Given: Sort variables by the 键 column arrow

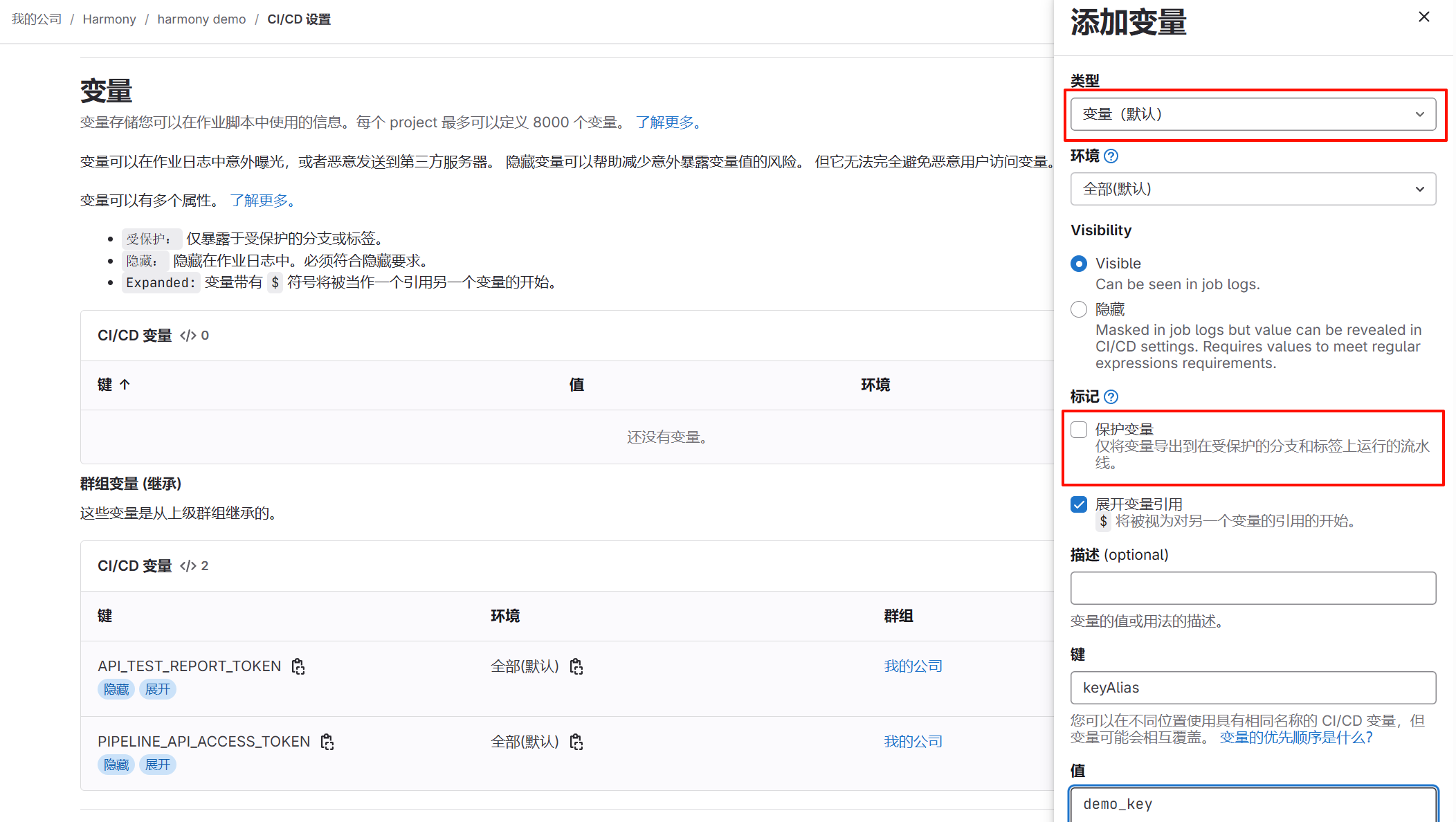Looking at the screenshot, I should click(x=125, y=385).
